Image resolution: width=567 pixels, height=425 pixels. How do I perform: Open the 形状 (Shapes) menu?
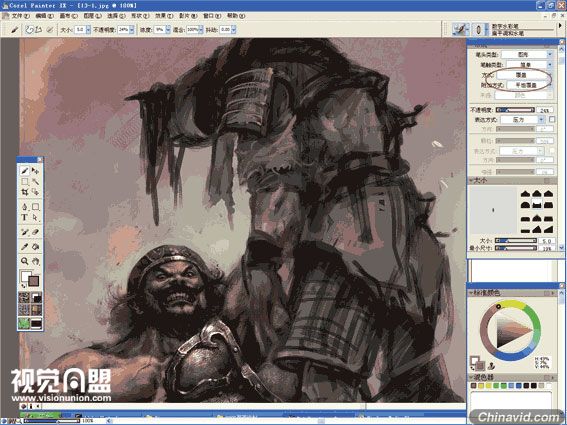click(140, 16)
